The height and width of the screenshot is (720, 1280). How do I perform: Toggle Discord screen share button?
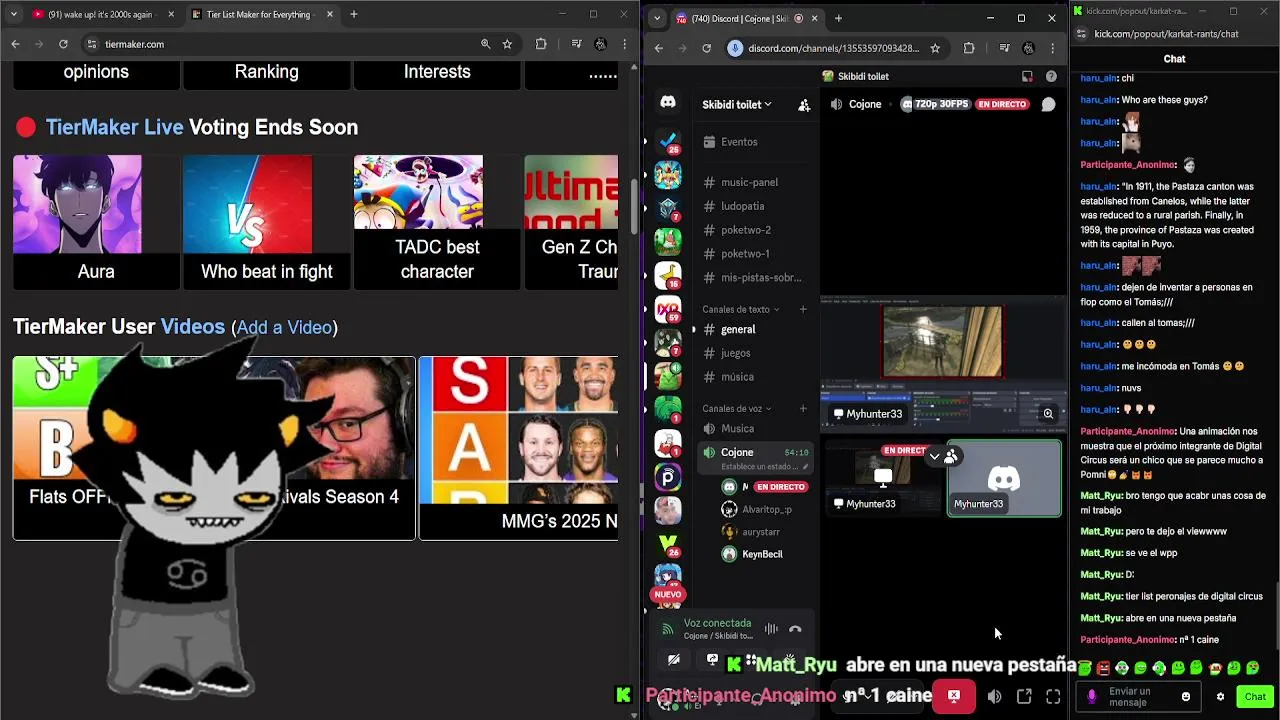point(712,660)
